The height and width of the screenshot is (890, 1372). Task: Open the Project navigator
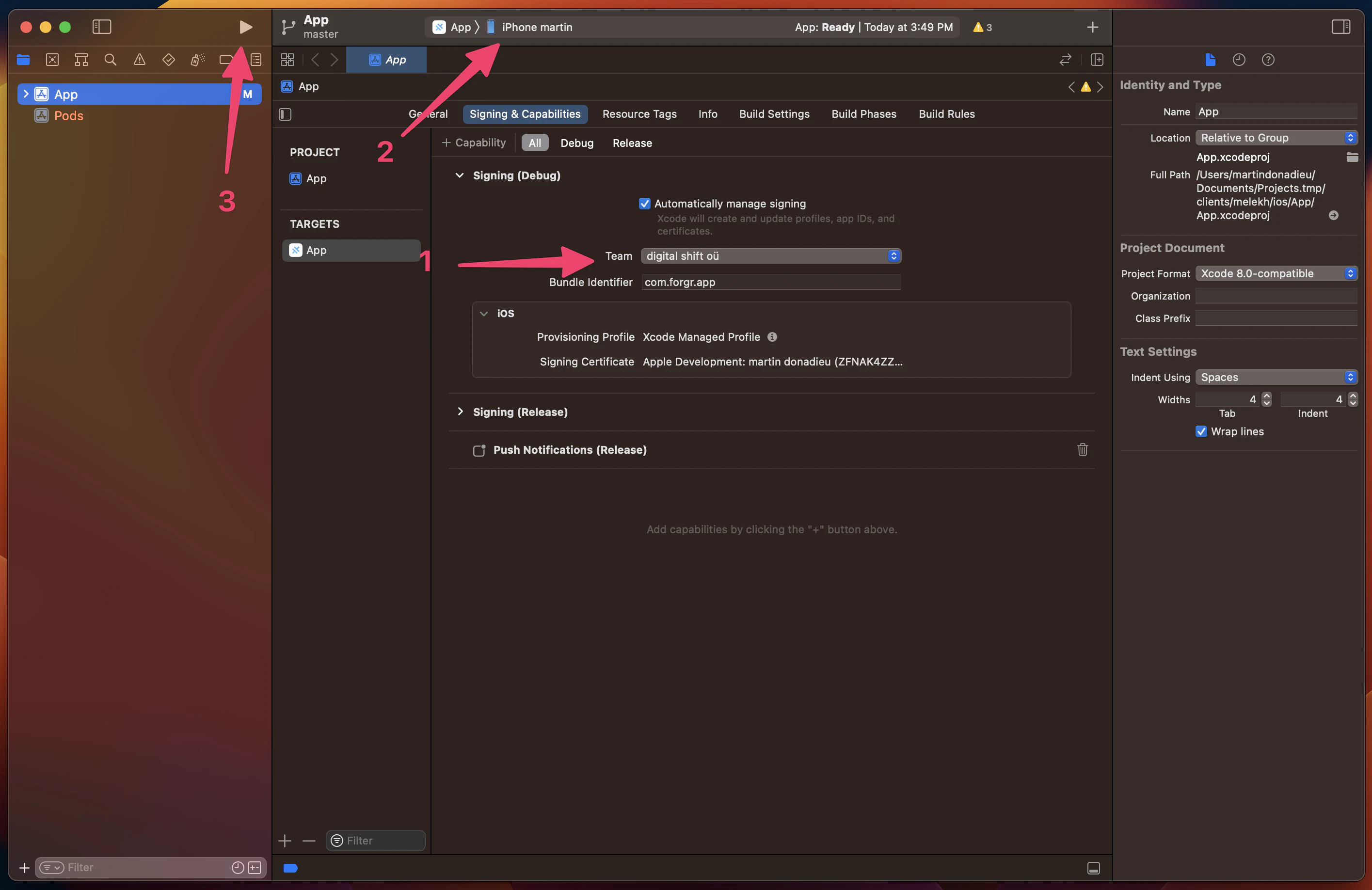[x=23, y=59]
